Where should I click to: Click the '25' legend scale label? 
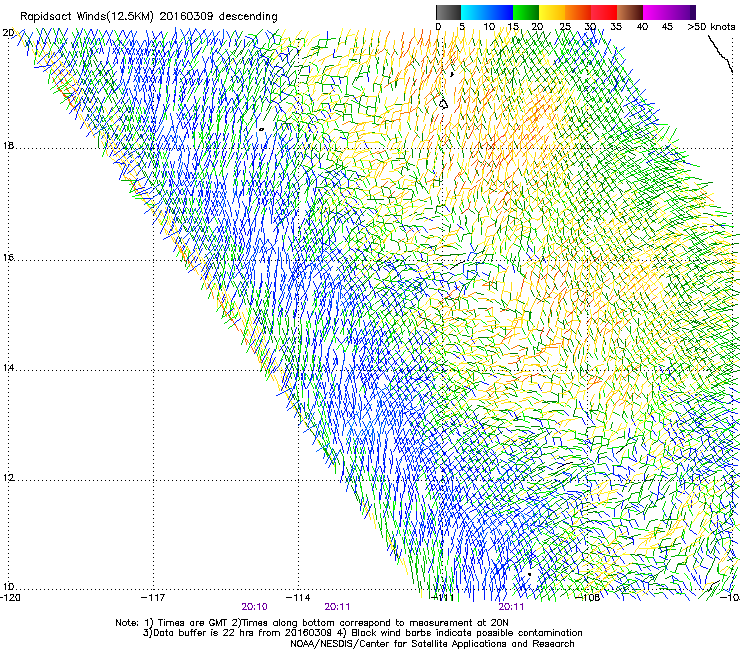(564, 27)
